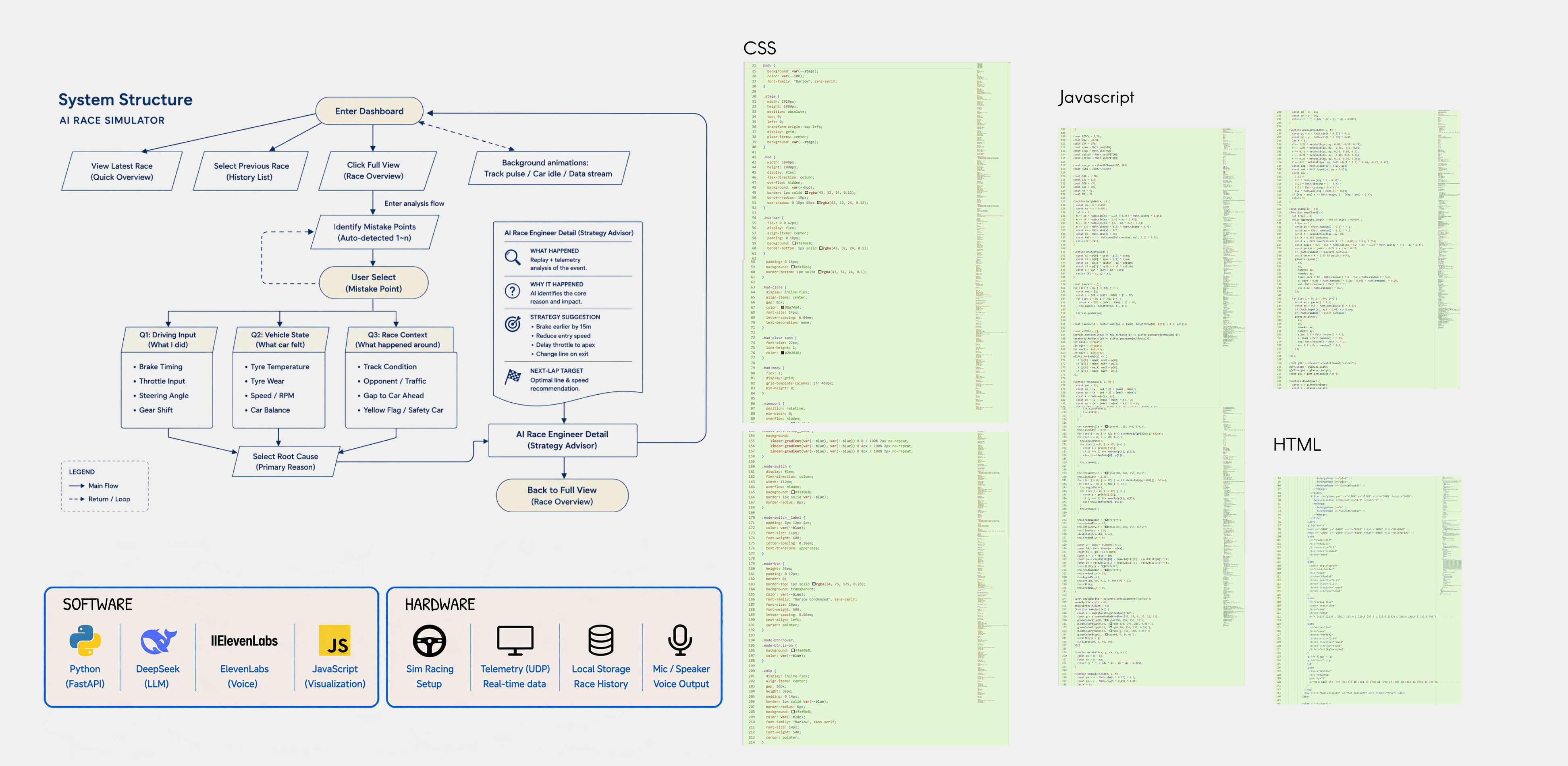Viewport: 1568px width, 766px height.
Task: Click 'Yellow Flag / Safety Car' text
Action: click(403, 410)
